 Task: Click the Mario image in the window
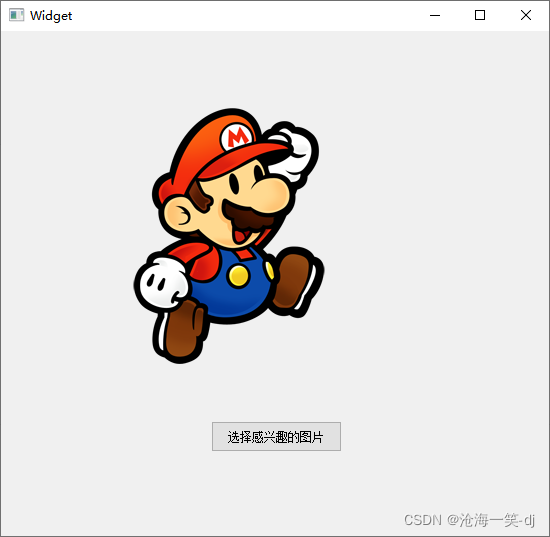click(229, 236)
